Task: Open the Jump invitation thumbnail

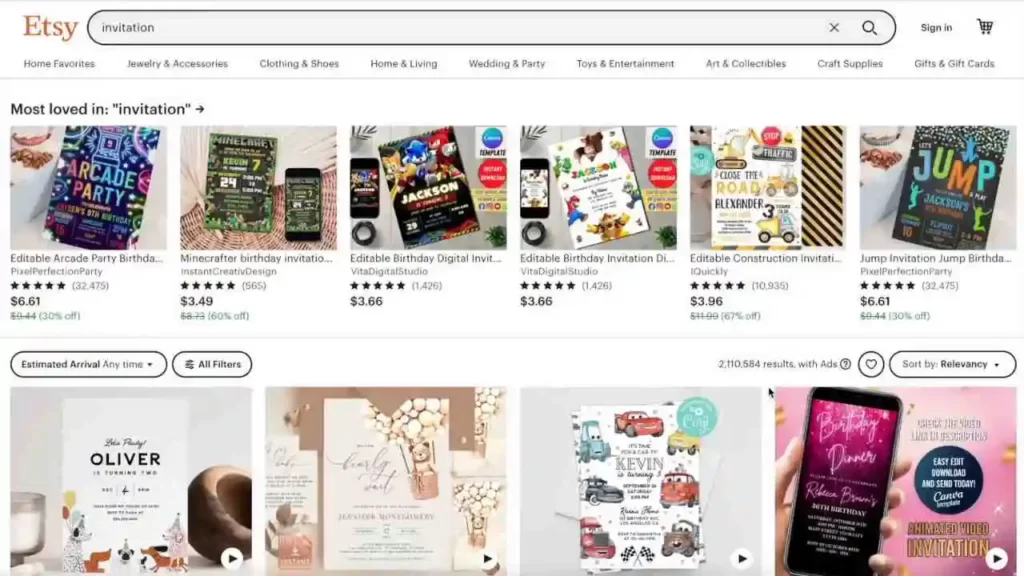Action: click(x=938, y=187)
